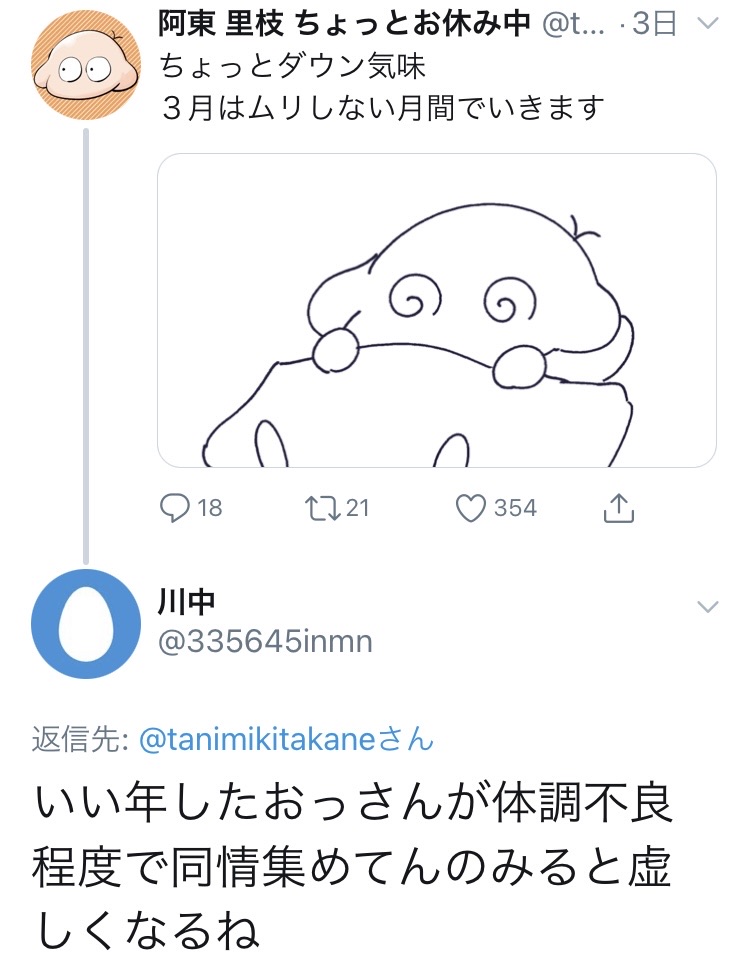Tap the share upload icon

[x=618, y=509]
